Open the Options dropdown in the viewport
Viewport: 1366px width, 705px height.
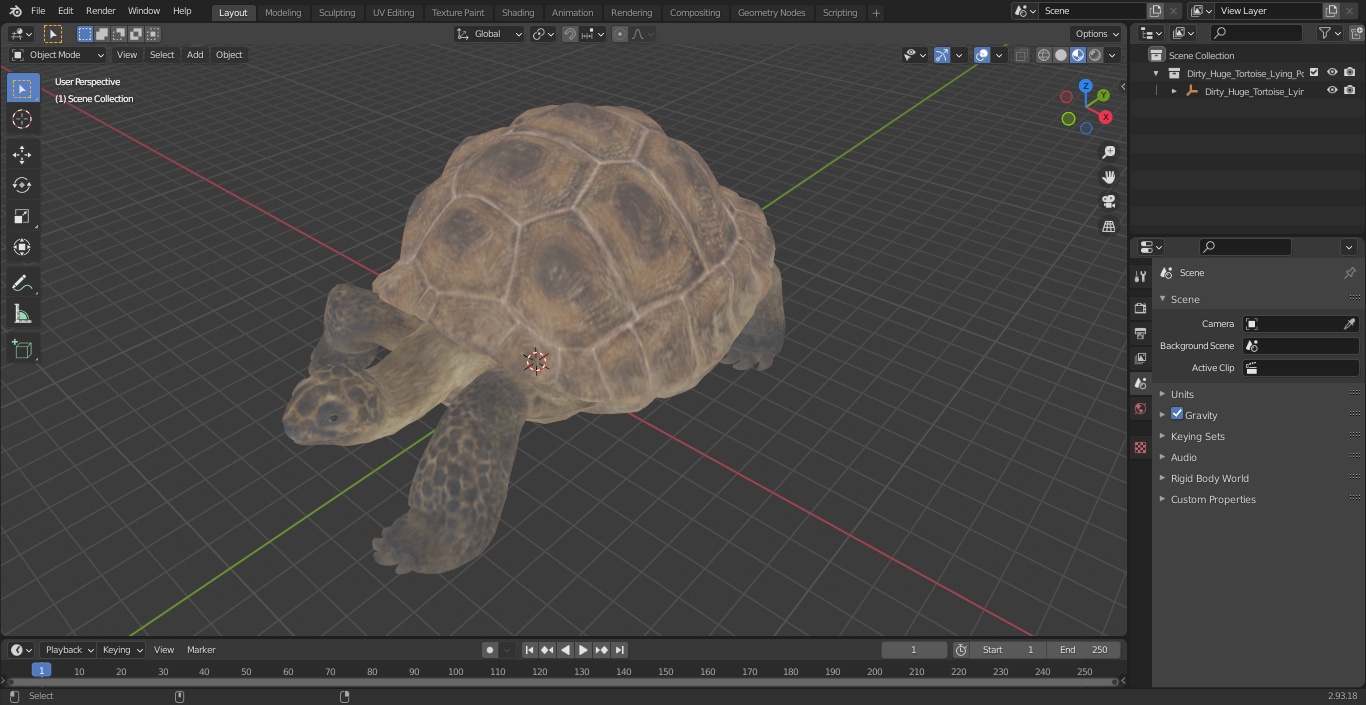click(1097, 34)
